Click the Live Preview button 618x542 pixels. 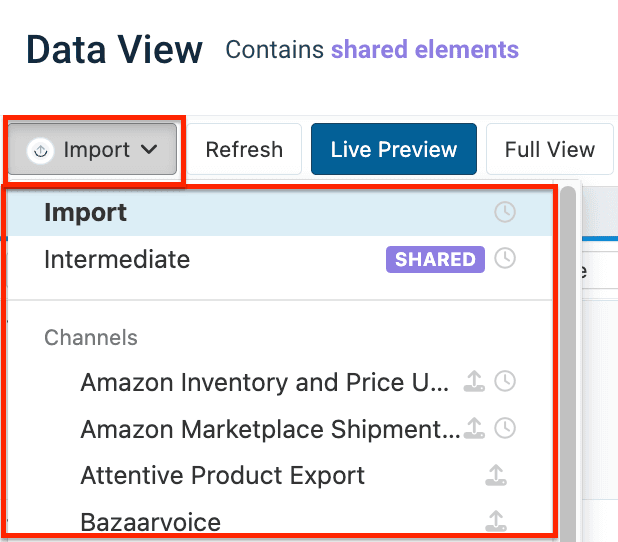pos(393,150)
